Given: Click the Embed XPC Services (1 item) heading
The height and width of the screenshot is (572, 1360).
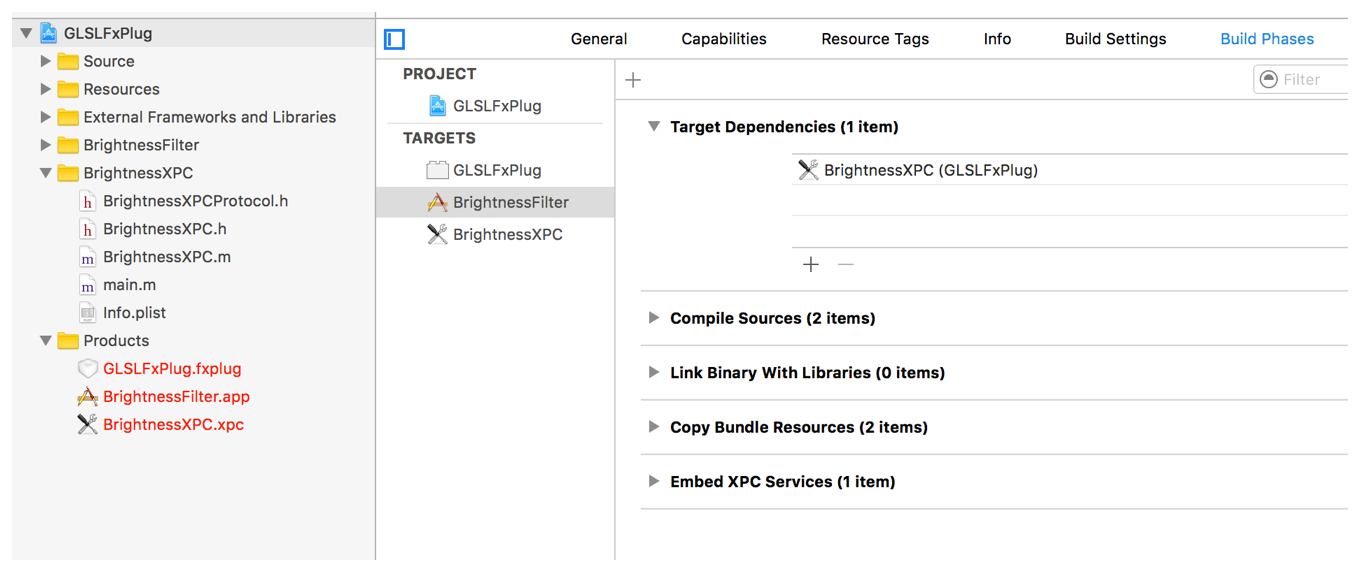Looking at the screenshot, I should coord(782,481).
